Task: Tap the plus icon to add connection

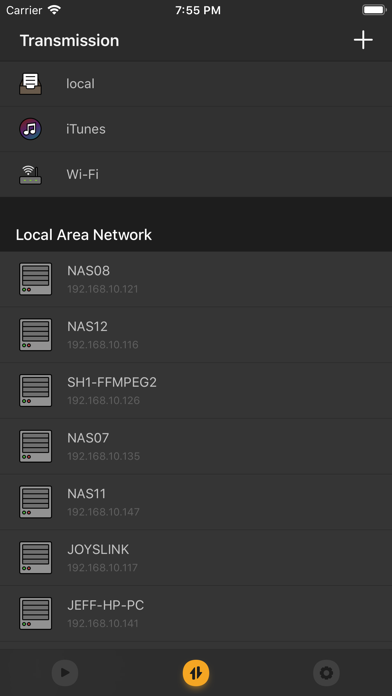Action: pos(363,40)
